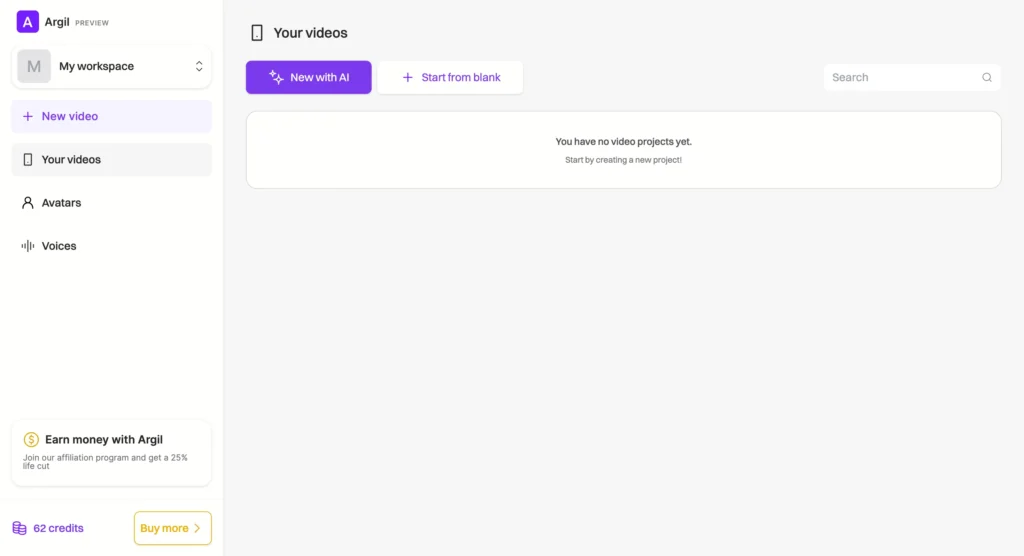1024x556 pixels.
Task: Click the workspace avatar letter M
Action: coord(34,66)
